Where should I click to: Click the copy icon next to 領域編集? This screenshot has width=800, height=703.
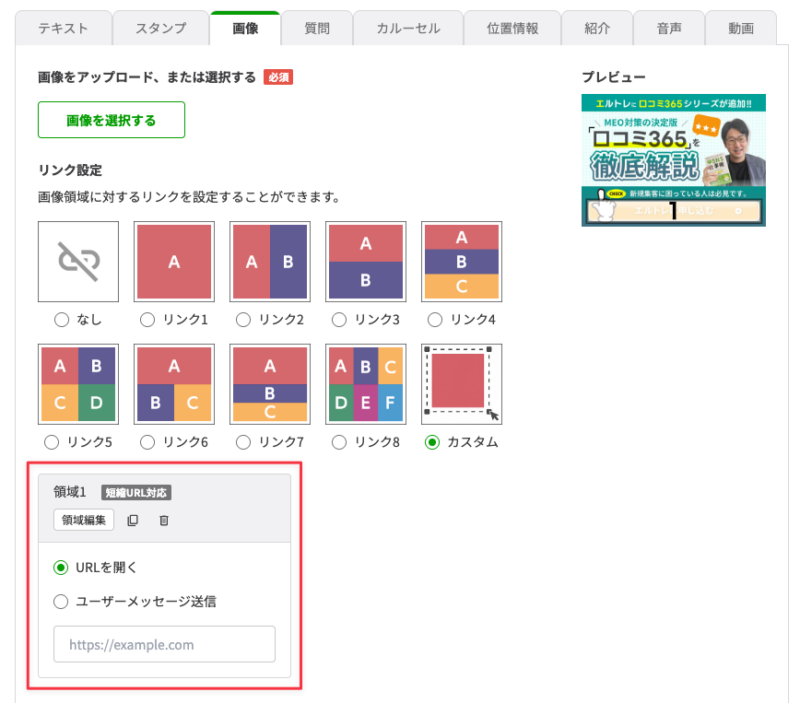tap(133, 520)
